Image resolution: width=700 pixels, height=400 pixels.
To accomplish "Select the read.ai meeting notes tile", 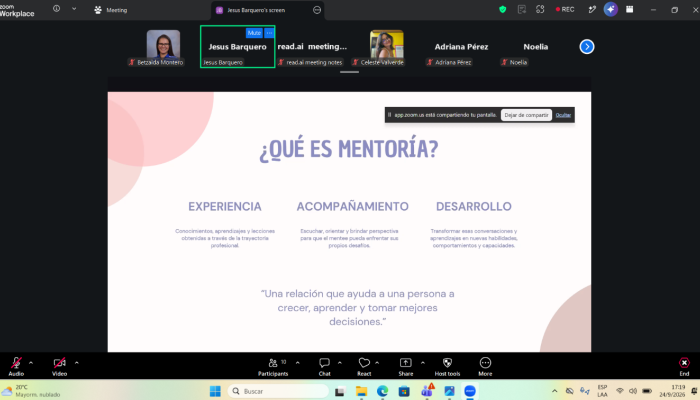I will 312,46.
